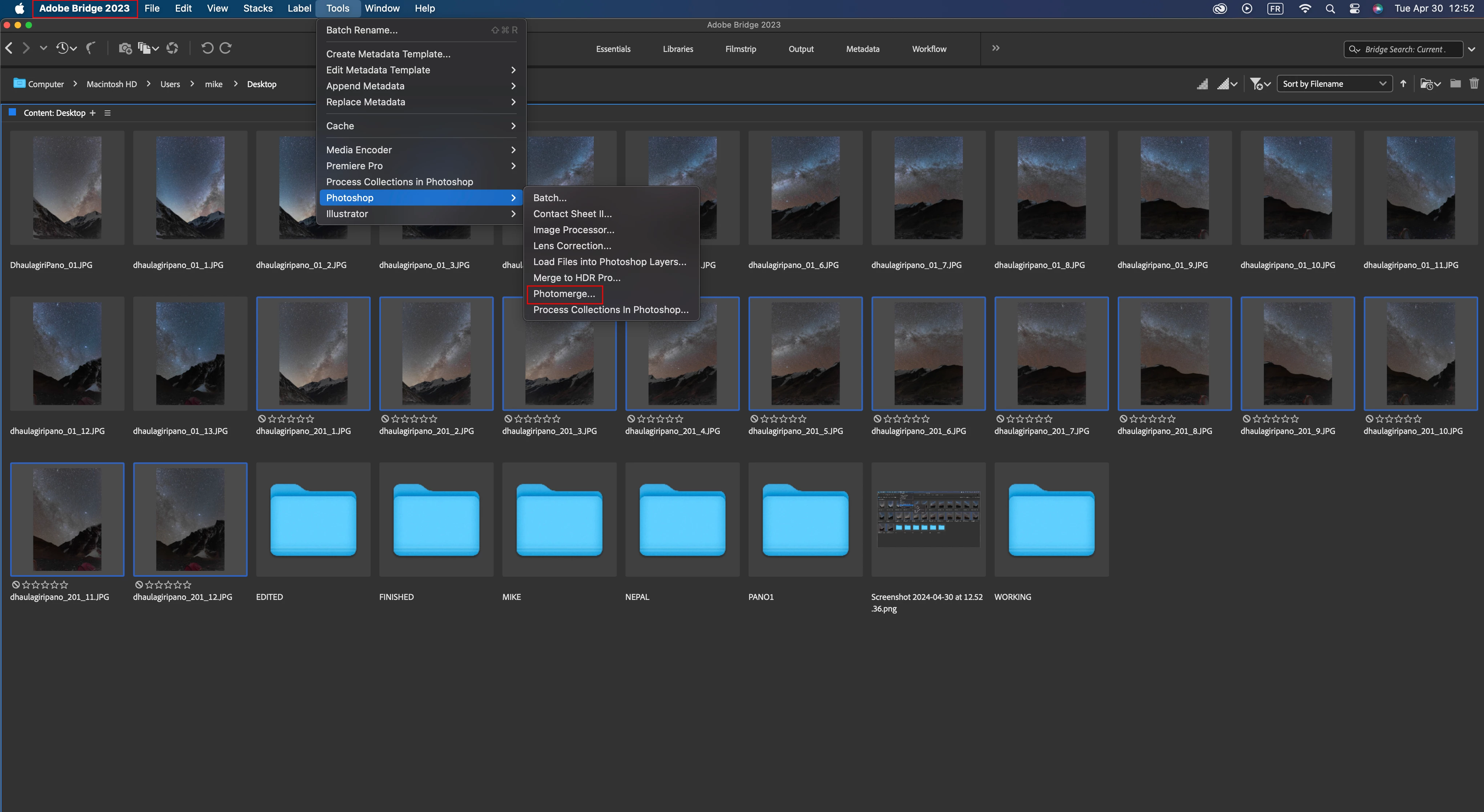
Task: Select the WORKING folder thumbnail
Action: tap(1051, 519)
